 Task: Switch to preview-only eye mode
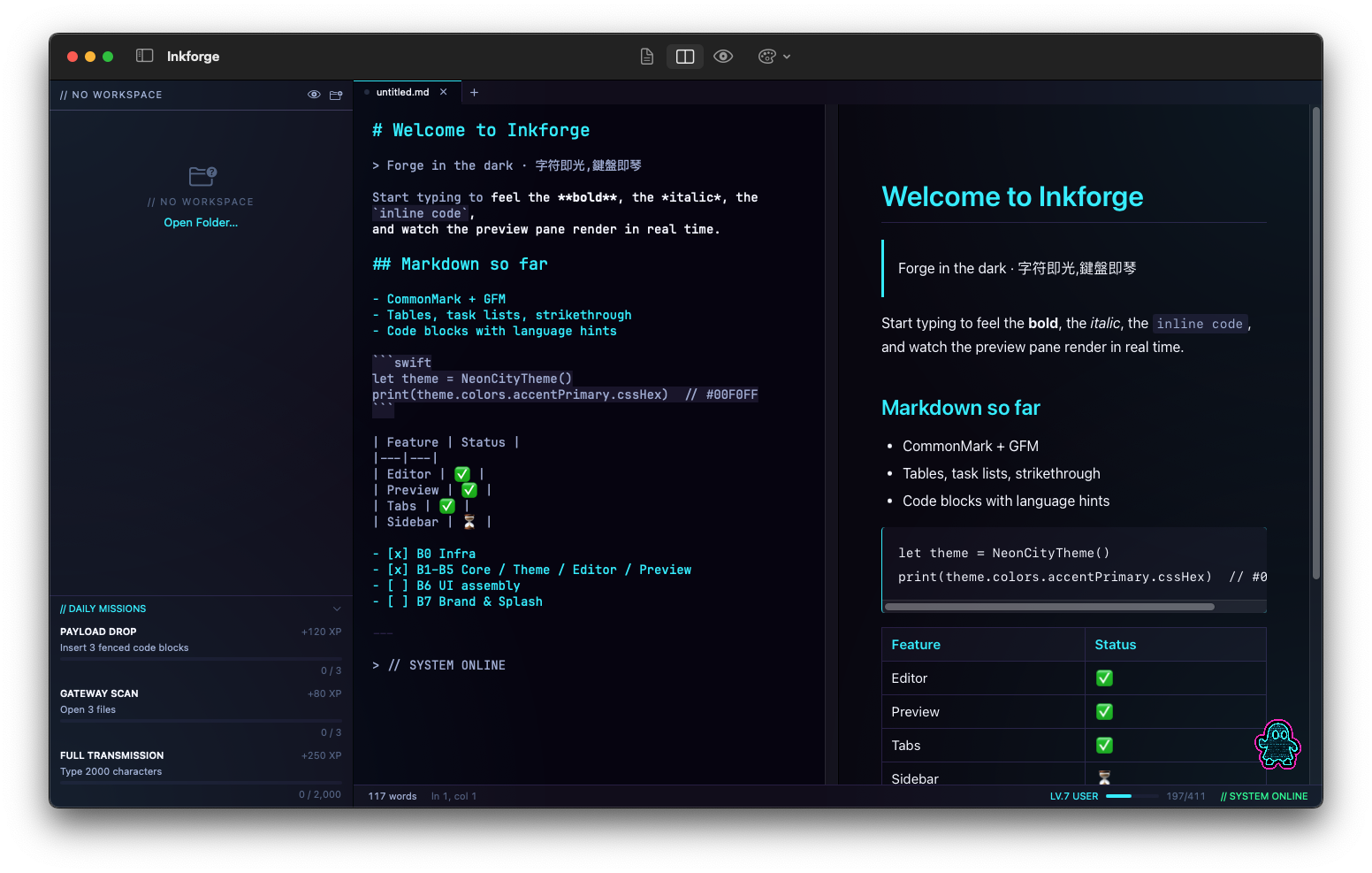click(x=723, y=57)
